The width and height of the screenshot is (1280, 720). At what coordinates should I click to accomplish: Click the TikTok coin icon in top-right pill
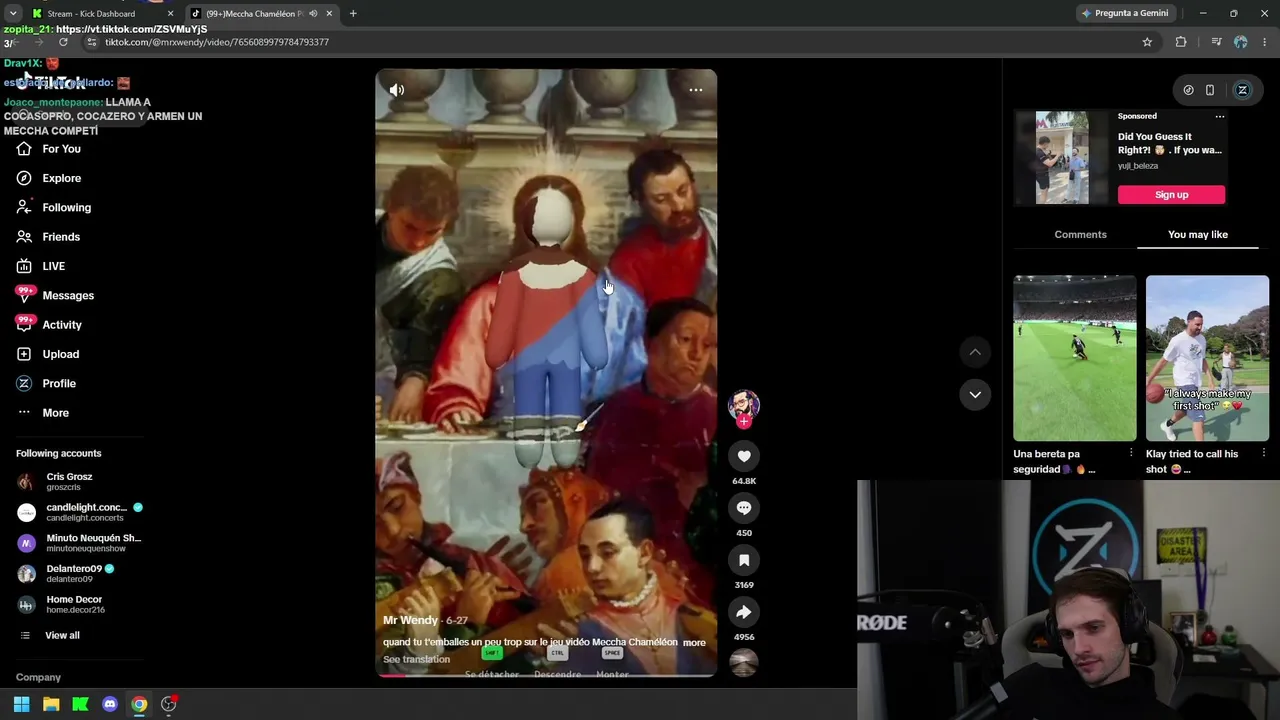pyautogui.click(x=1188, y=90)
